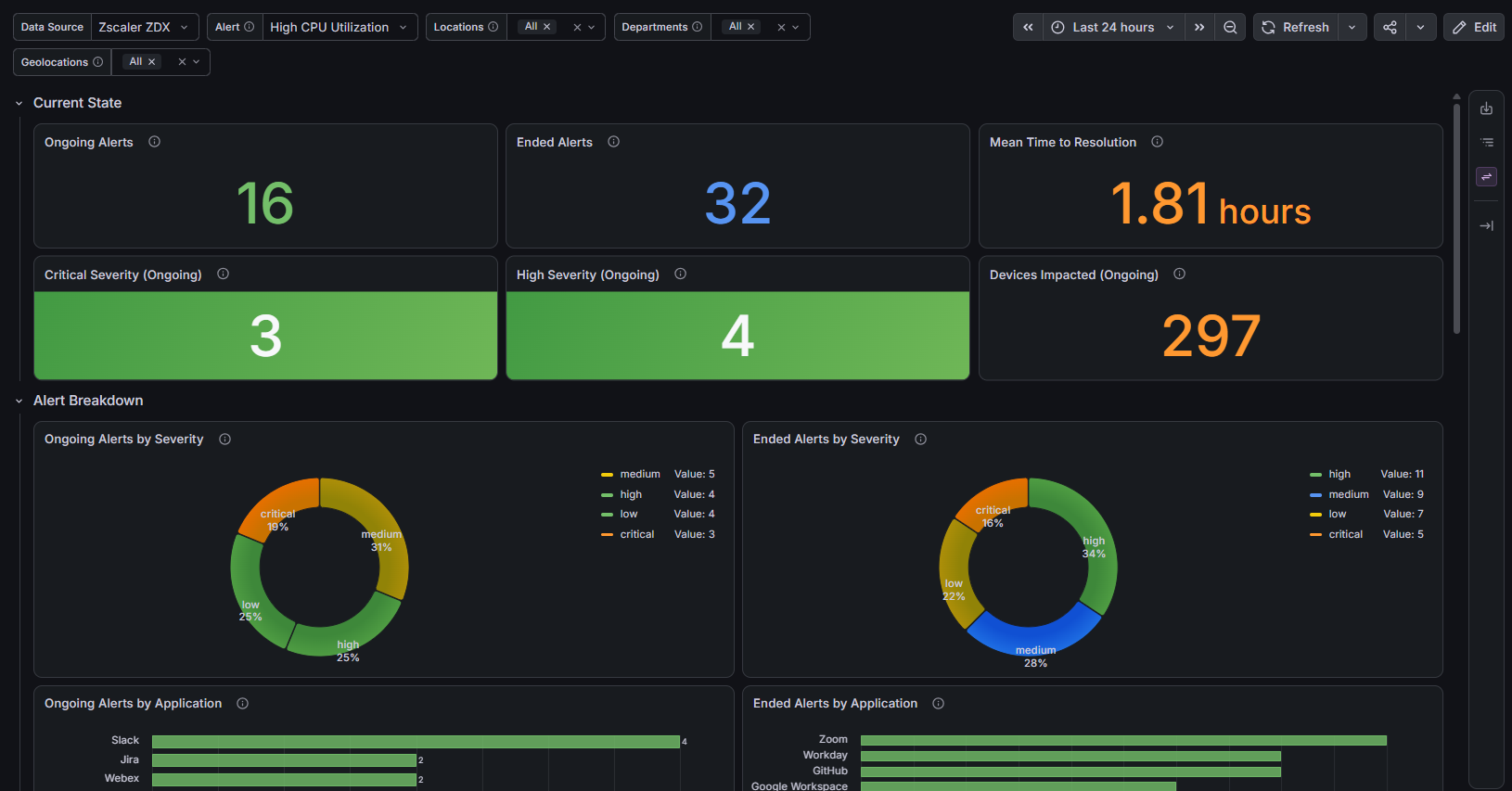The height and width of the screenshot is (791, 1512).
Task: Remove the All tag in Departments
Action: pyautogui.click(x=751, y=27)
